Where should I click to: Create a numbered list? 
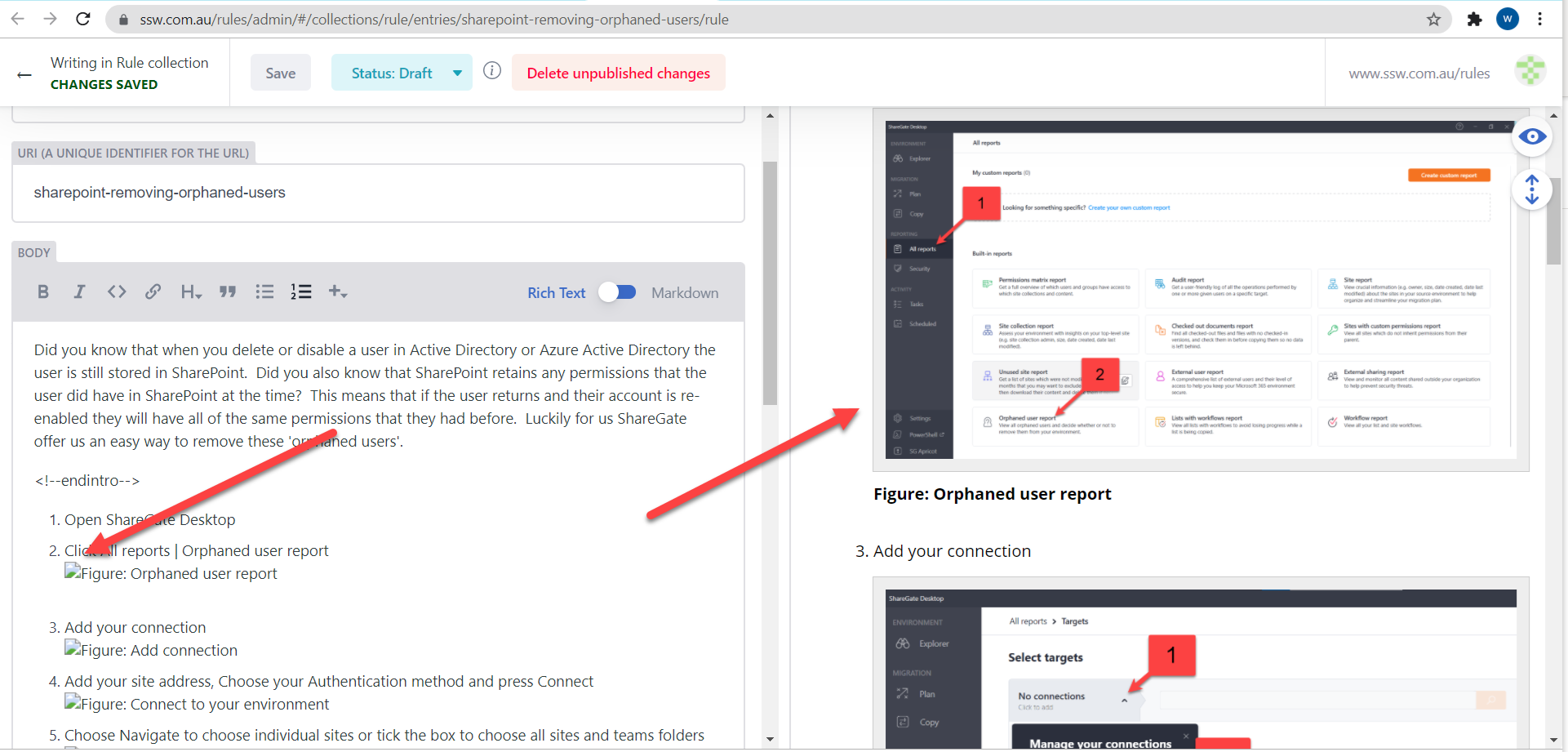(301, 291)
